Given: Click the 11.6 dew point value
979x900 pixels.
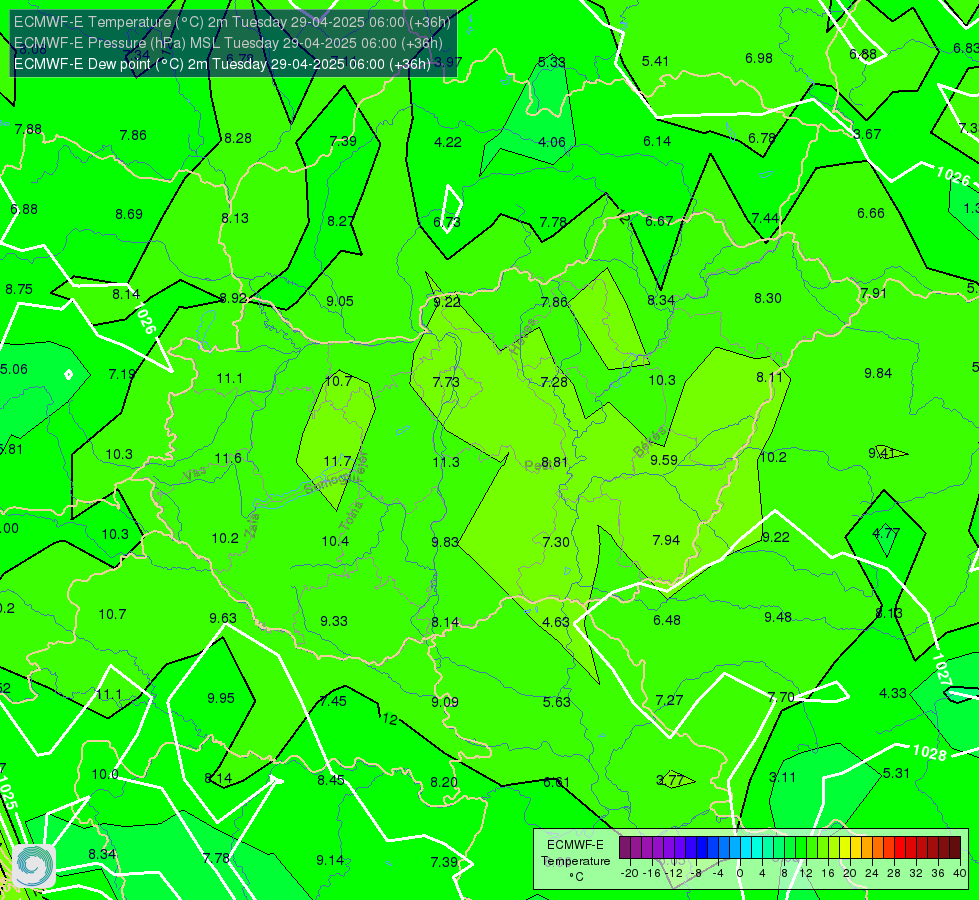Looking at the screenshot, I should point(228,458).
